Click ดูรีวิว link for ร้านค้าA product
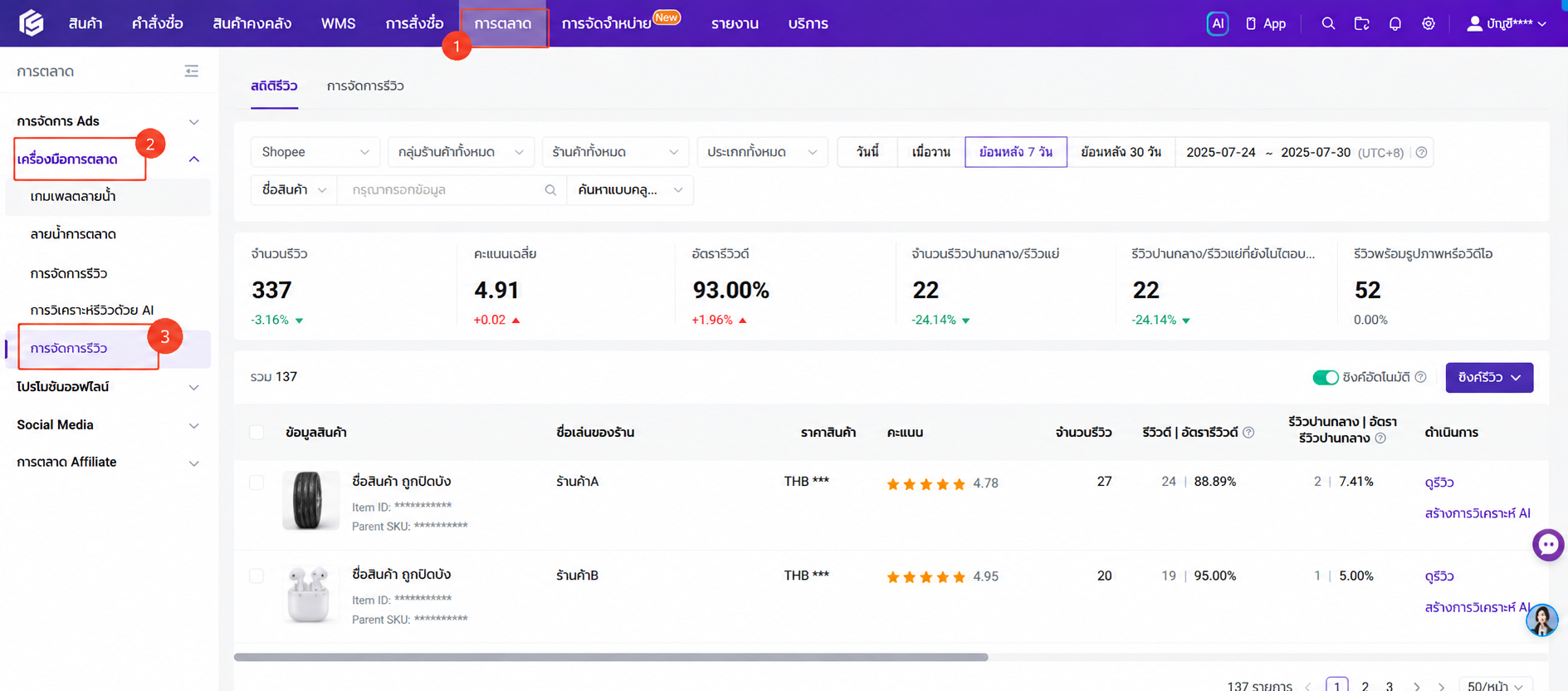Viewport: 1568px width, 691px height. click(1439, 483)
